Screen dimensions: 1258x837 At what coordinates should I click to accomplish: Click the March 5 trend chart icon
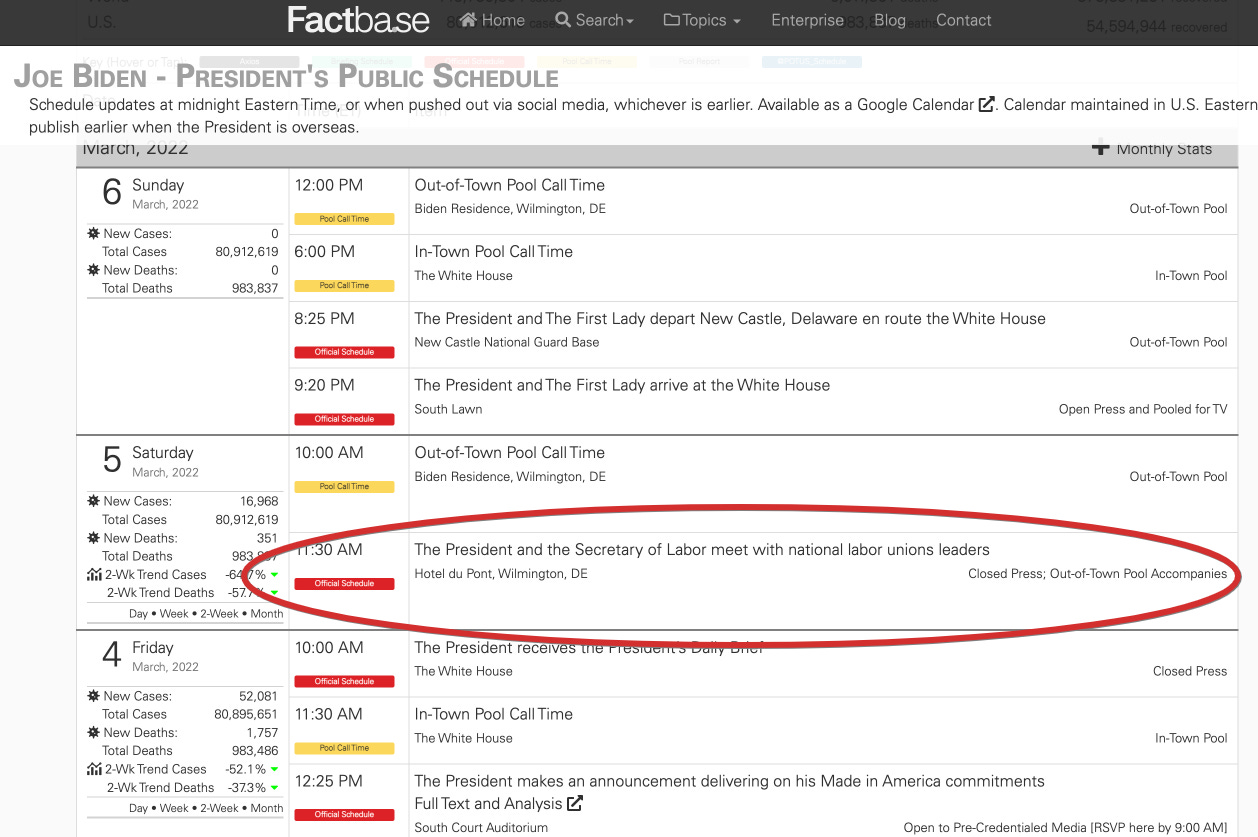pyautogui.click(x=94, y=574)
